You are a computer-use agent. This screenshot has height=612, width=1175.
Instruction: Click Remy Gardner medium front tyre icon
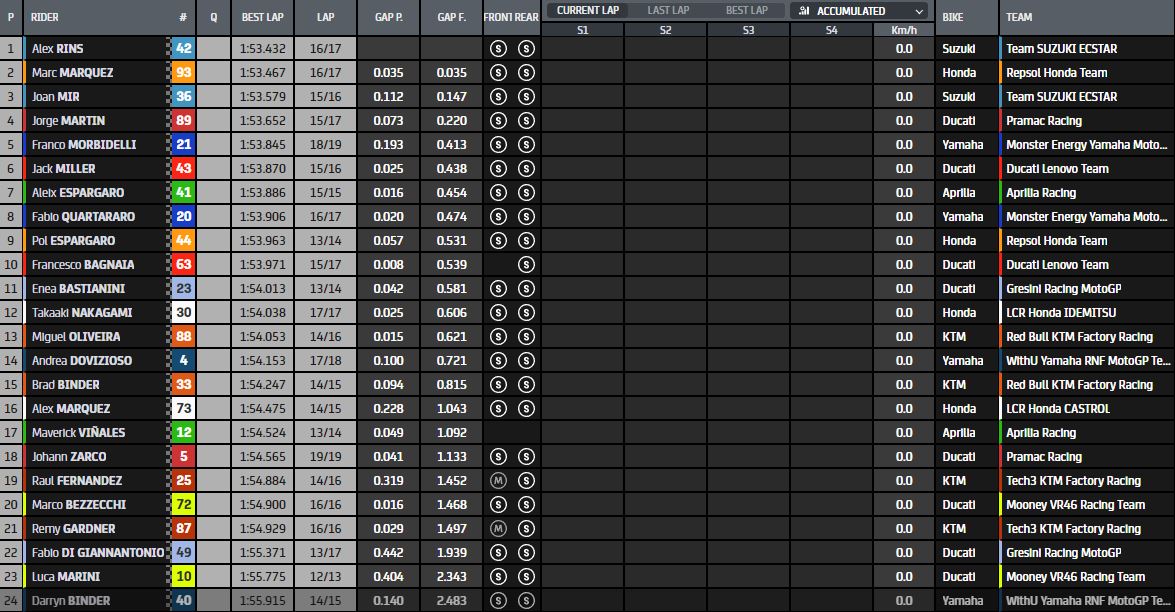click(x=498, y=528)
